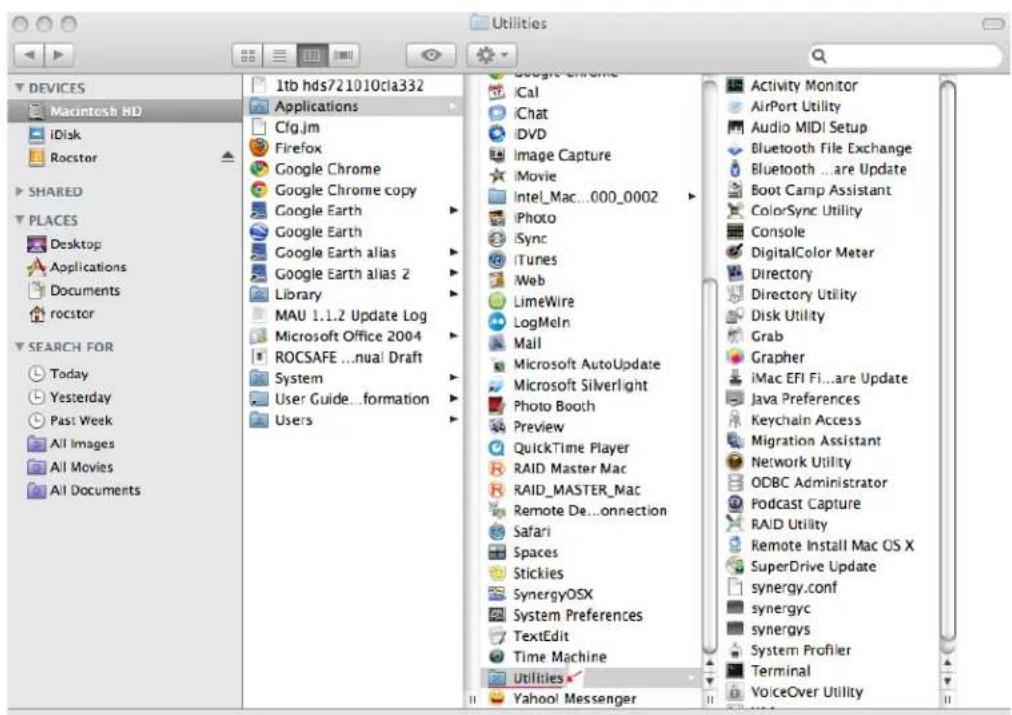Toggle toolbar with top-right pill button
Viewport: 1012px width, 715px height.
point(993,24)
